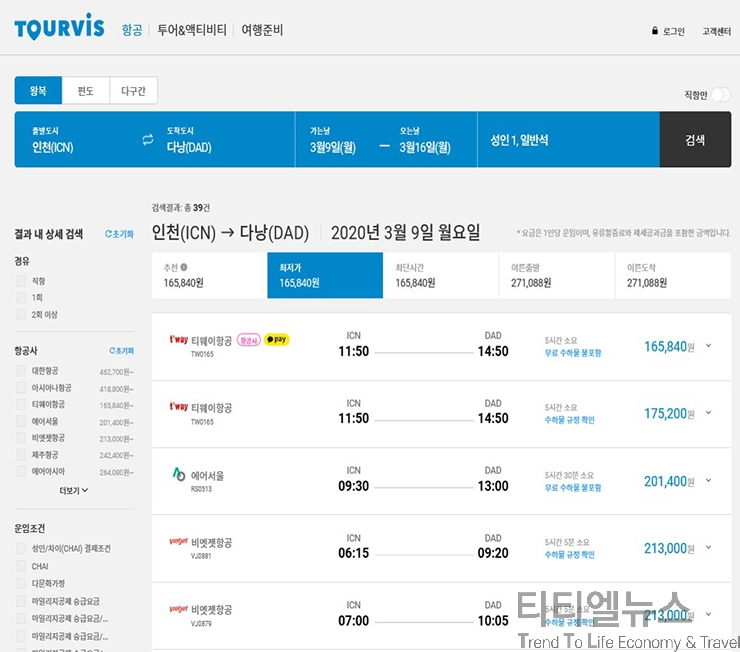This screenshot has height=652, width=740.
Task: Click Air Seoul logo in results
Action: pyautogui.click(x=179, y=474)
